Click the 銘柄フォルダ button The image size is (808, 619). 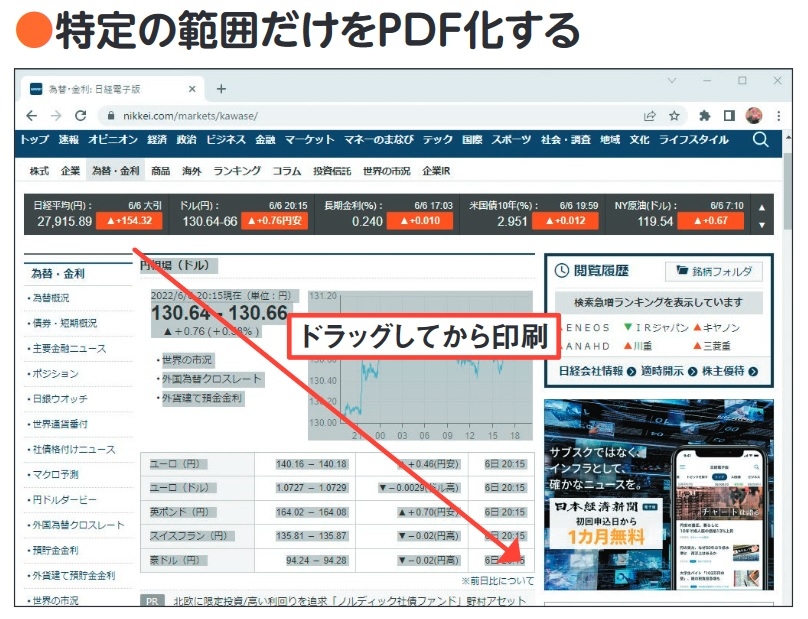714,272
